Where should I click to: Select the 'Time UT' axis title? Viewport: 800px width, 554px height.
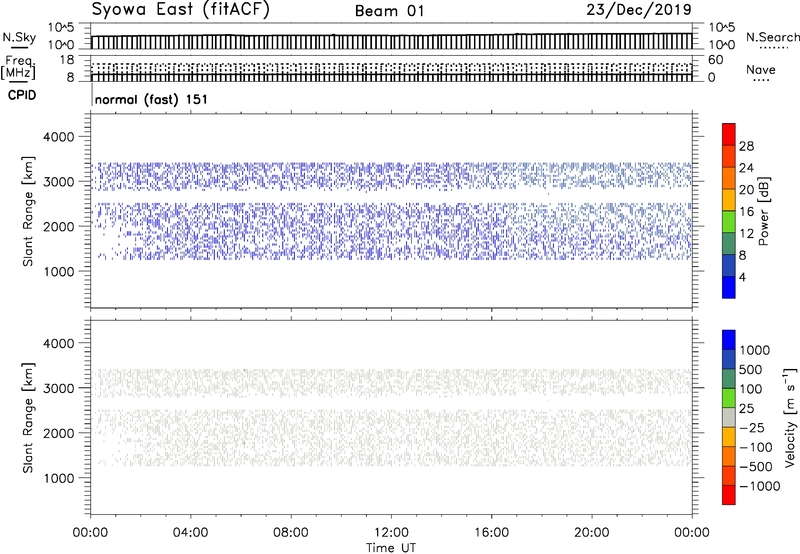tap(391, 548)
